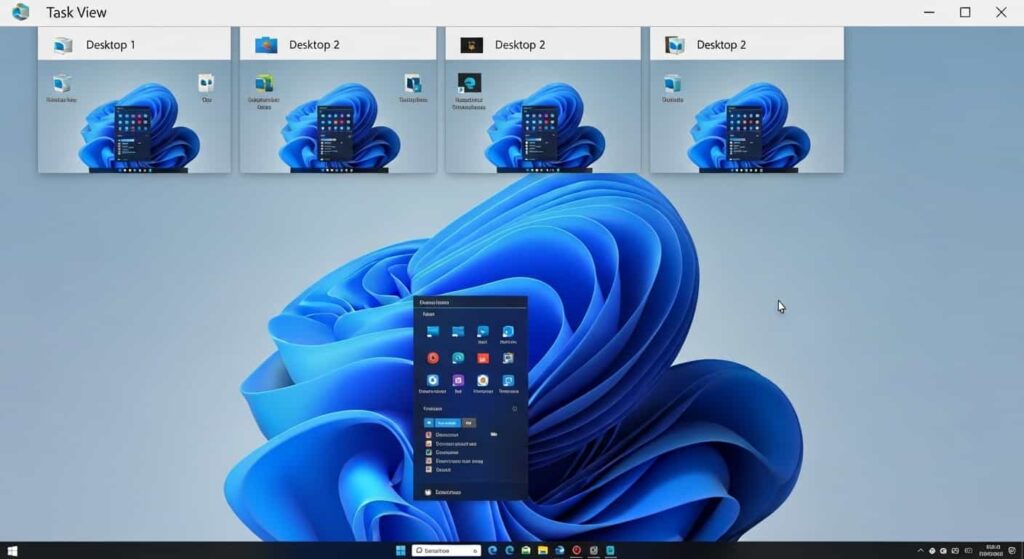Click the user account icon at Start menu bottom

tap(429, 492)
